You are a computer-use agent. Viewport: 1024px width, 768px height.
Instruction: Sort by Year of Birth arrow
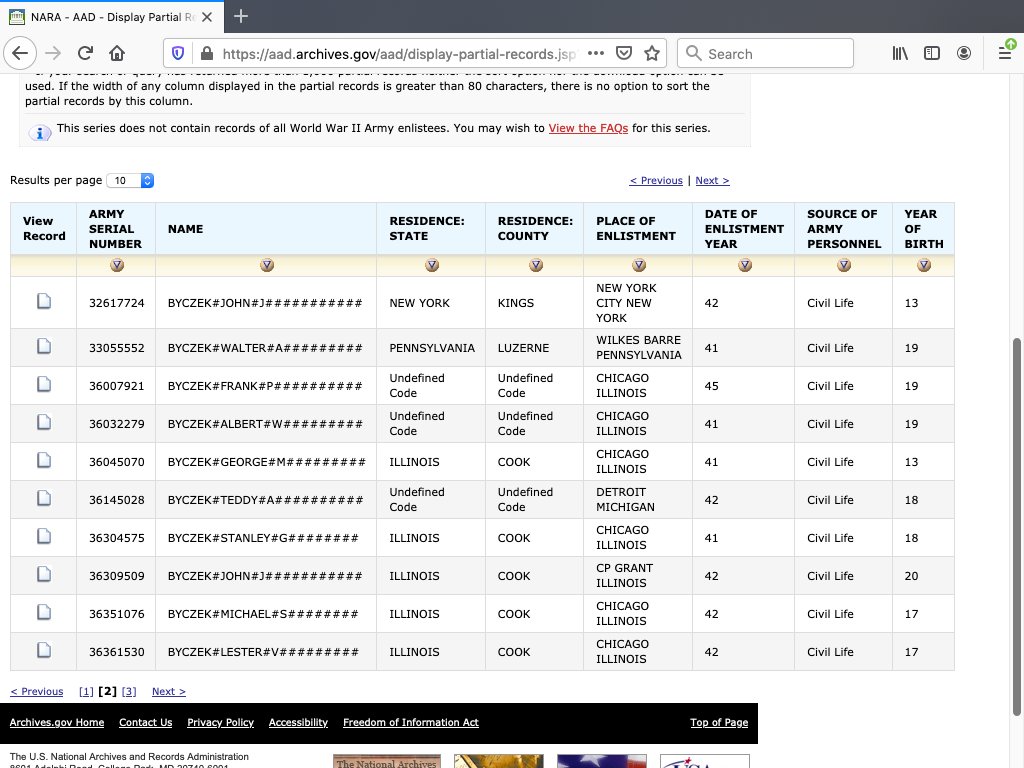click(x=923, y=265)
